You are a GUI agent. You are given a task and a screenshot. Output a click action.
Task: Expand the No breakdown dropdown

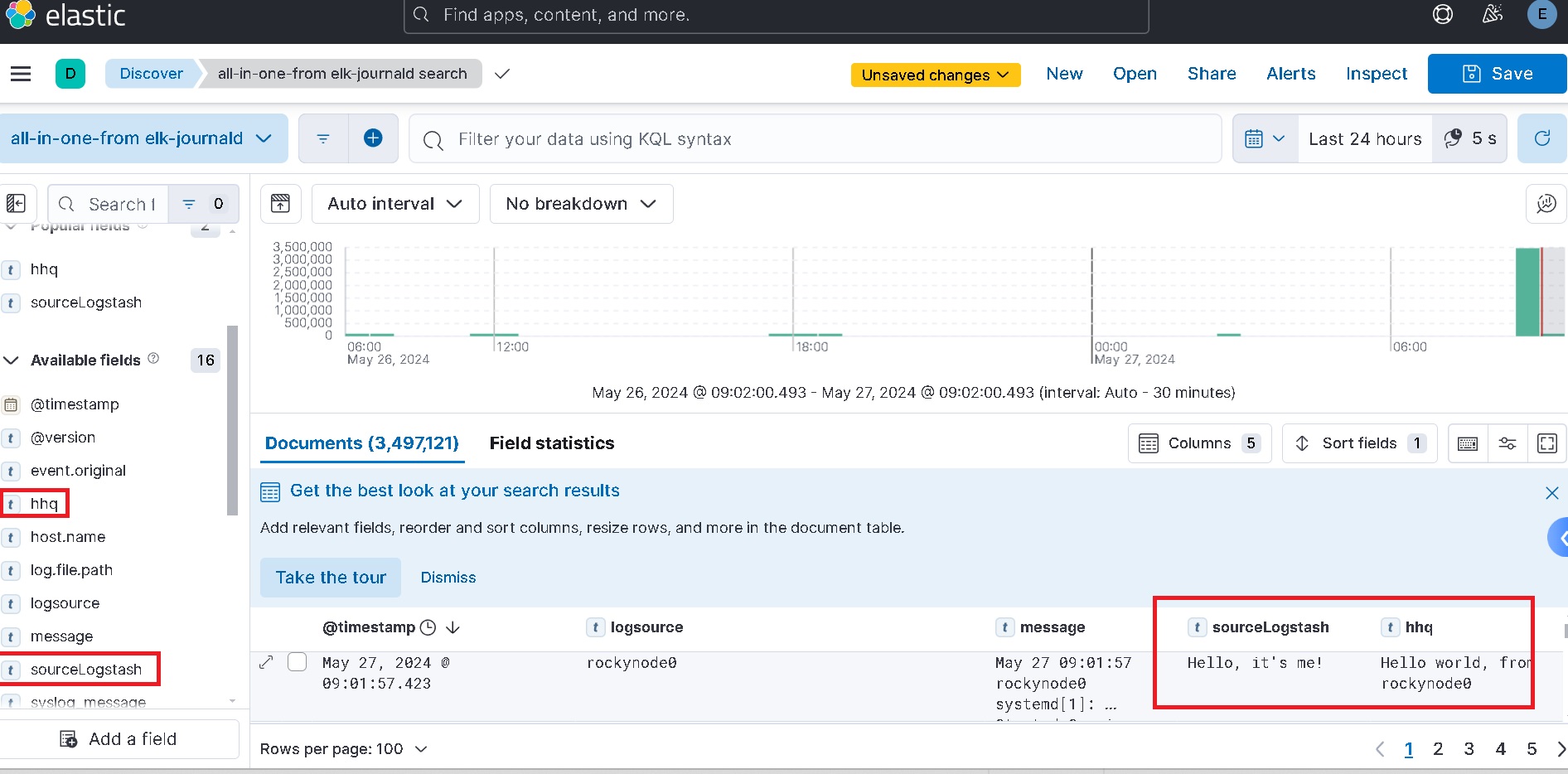point(581,204)
